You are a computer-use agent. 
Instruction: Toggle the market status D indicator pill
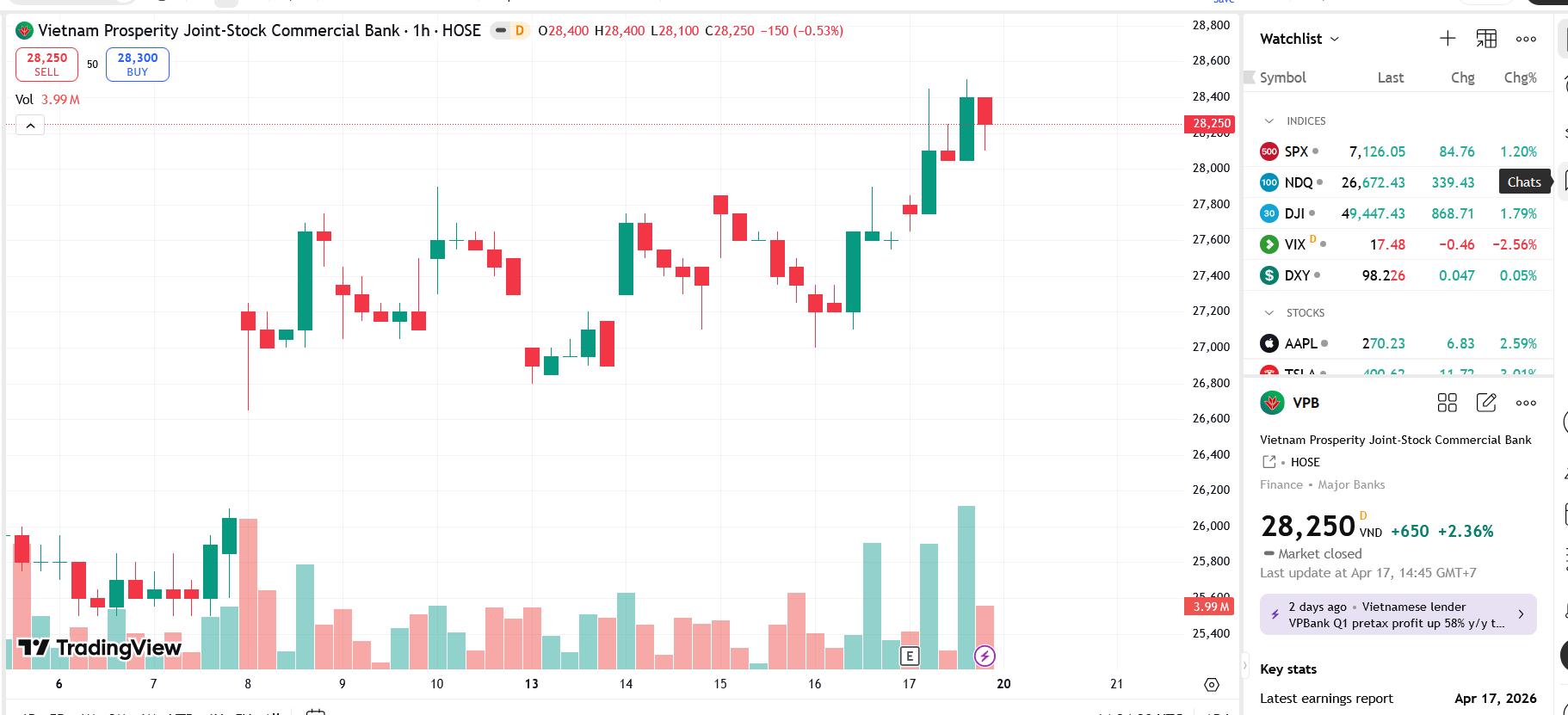pyautogui.click(x=510, y=31)
